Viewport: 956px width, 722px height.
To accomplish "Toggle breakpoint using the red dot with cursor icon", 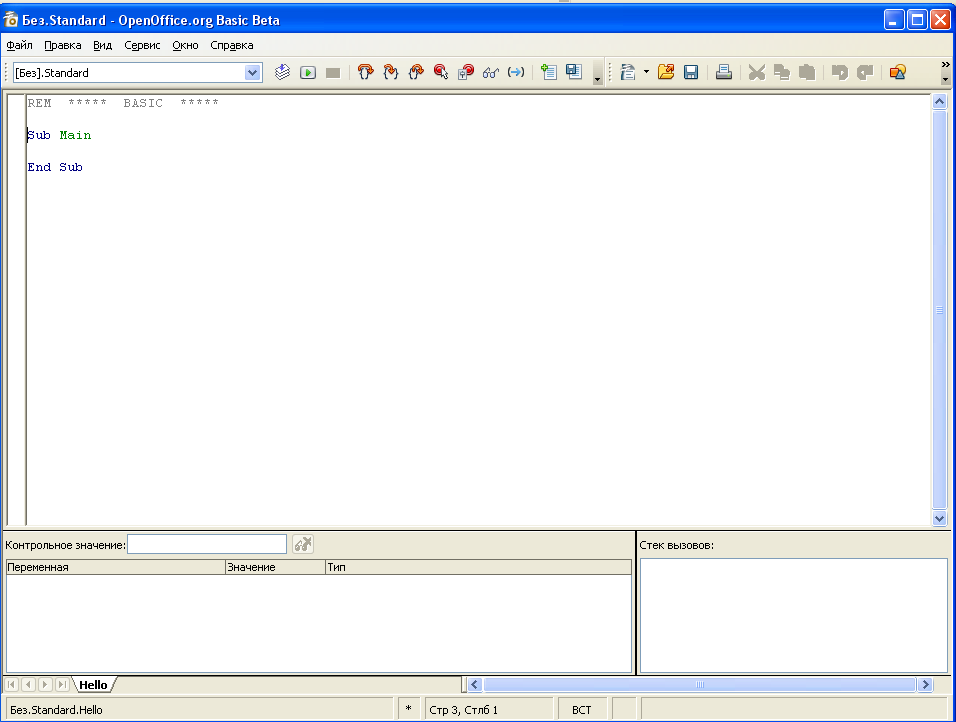I will click(441, 73).
